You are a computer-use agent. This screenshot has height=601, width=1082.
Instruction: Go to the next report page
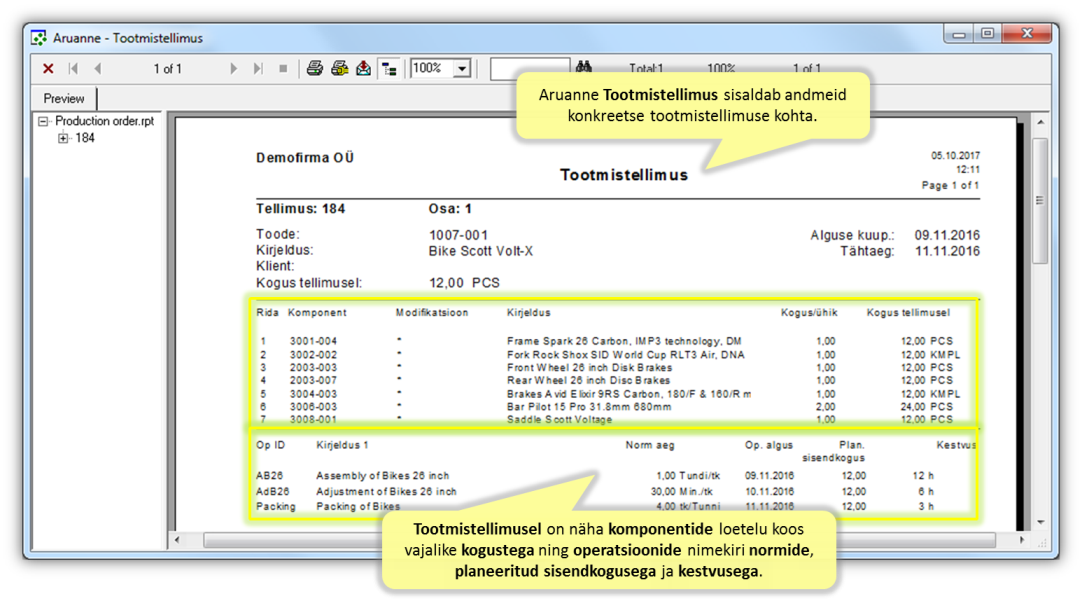point(233,68)
